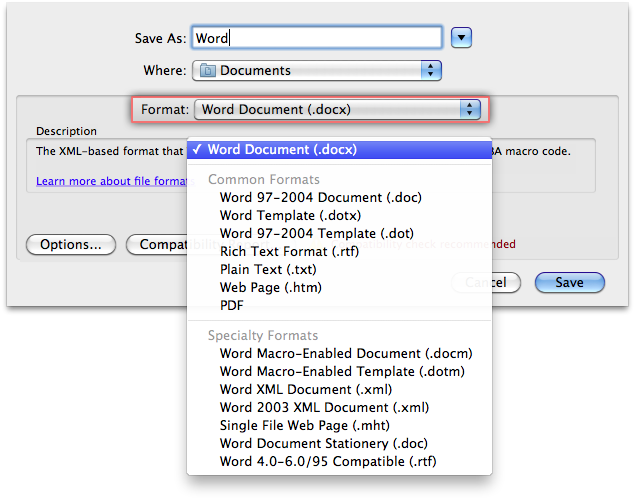
Task: Click the Options... button
Action: [71, 245]
